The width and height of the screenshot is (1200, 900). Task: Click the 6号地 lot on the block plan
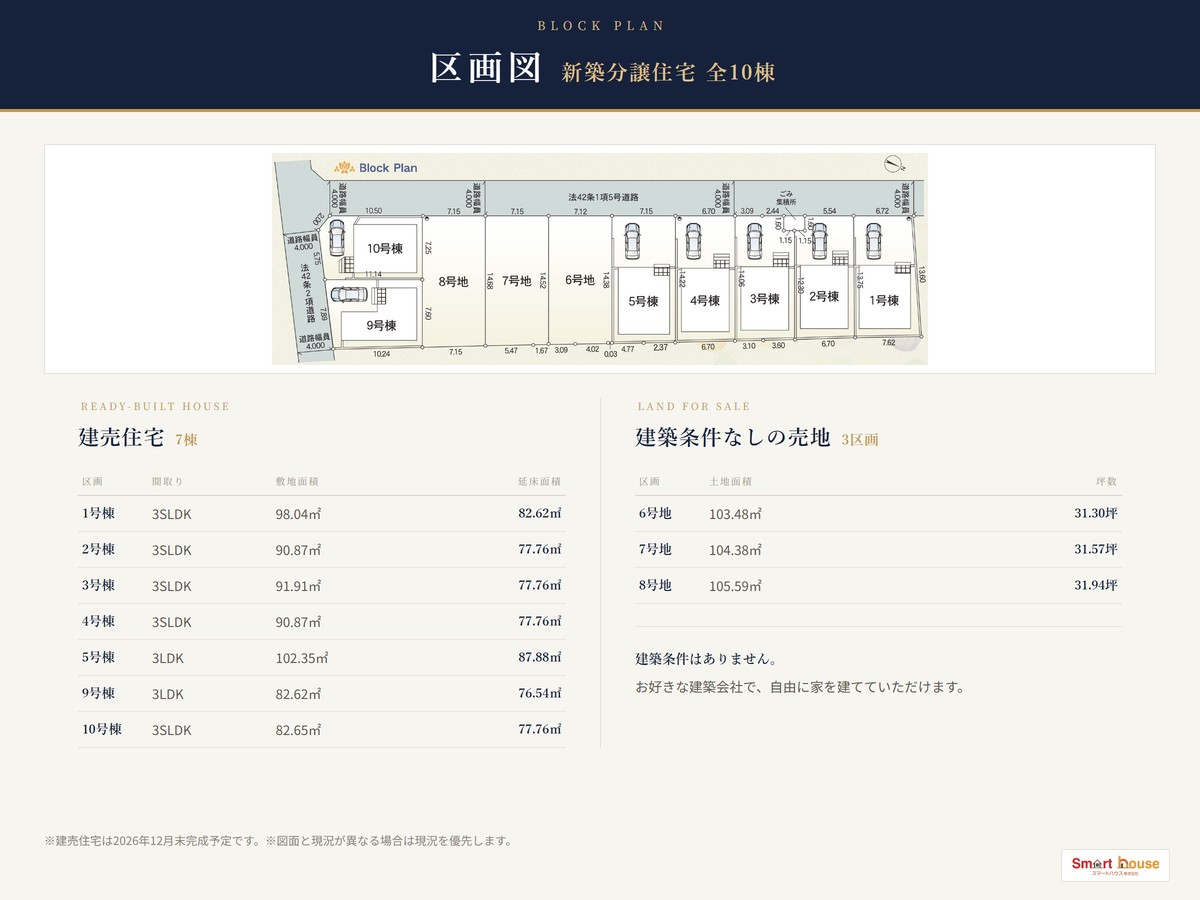580,281
